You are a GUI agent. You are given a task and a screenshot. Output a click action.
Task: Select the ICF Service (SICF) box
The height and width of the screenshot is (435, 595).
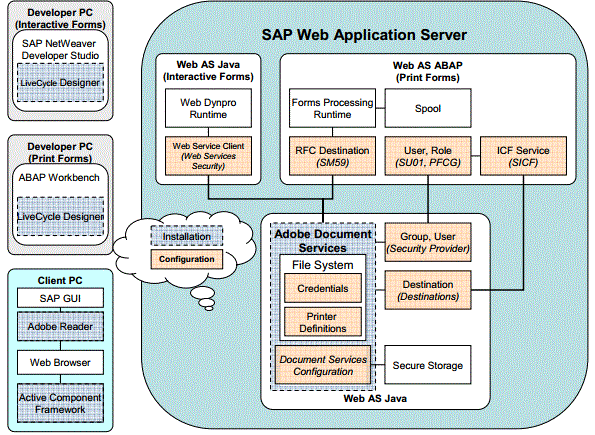click(524, 156)
